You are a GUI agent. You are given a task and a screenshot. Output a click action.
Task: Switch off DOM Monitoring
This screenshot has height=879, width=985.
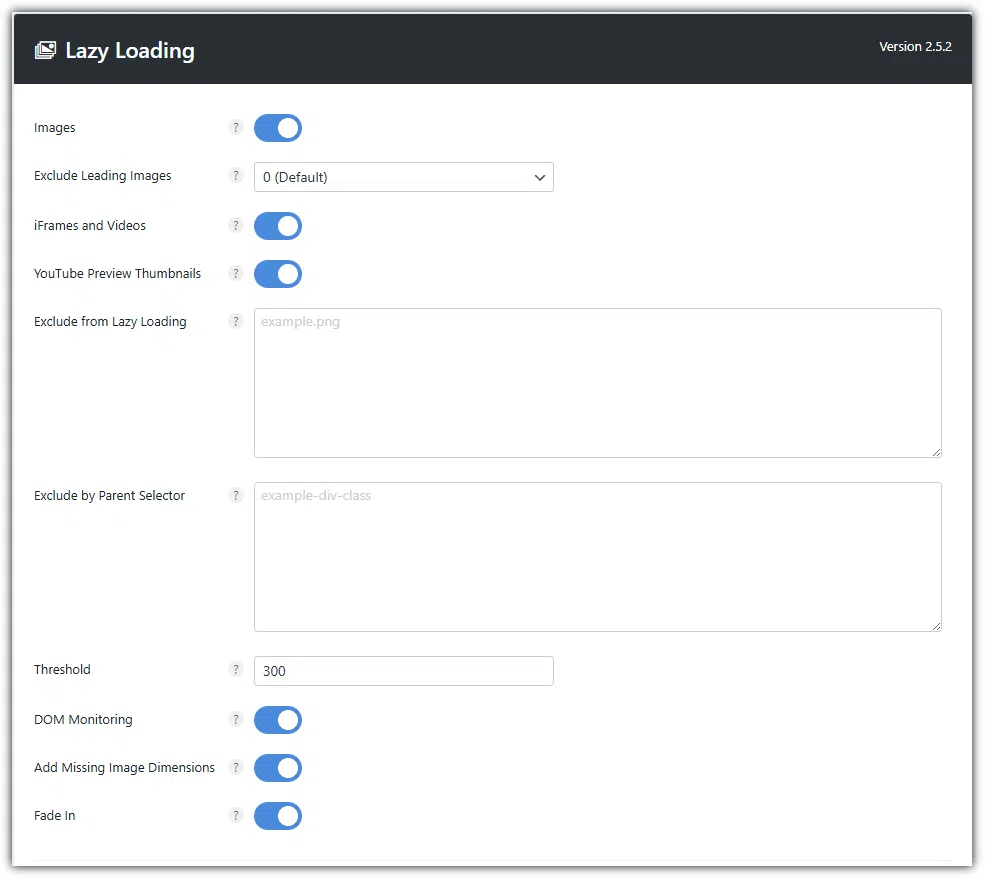(x=278, y=720)
